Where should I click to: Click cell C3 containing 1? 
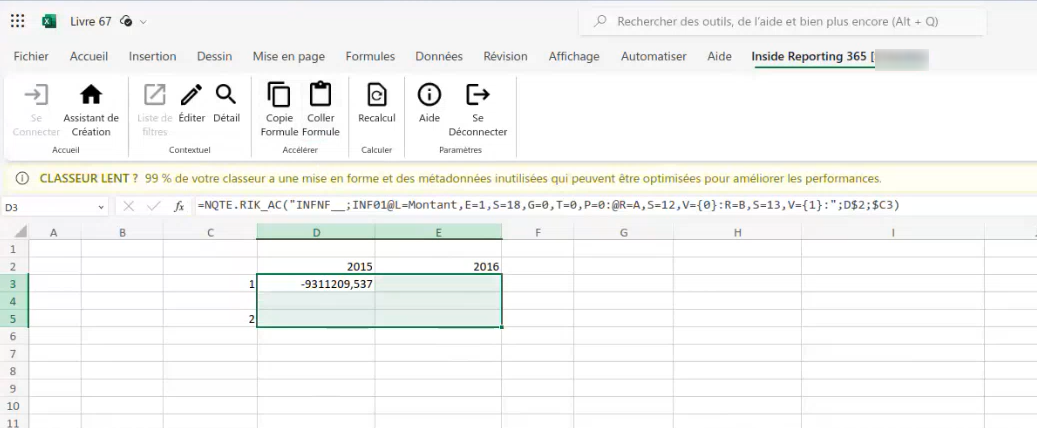(210, 284)
